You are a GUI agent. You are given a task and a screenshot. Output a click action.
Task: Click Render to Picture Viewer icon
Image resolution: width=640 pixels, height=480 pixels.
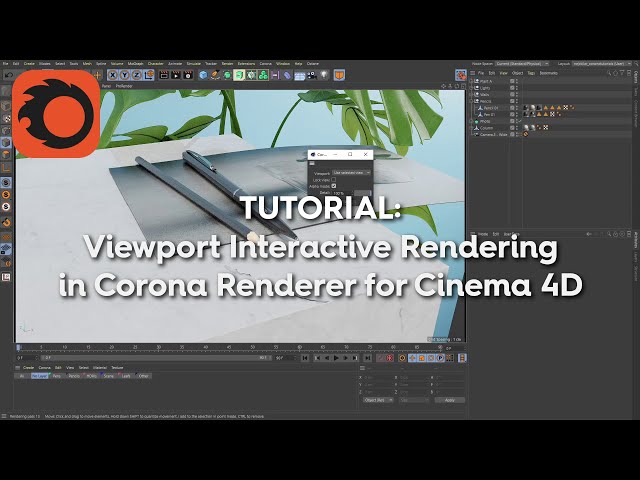point(176,75)
